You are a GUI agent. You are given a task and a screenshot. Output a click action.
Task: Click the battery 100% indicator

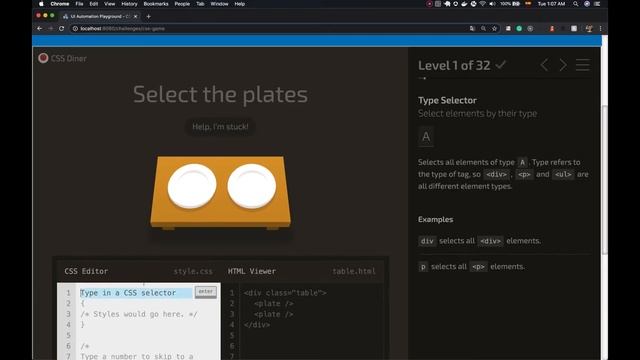(510, 4)
